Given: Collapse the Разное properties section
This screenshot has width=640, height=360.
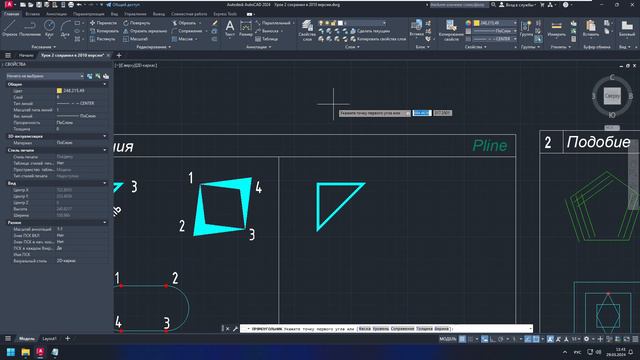Looking at the screenshot, I should (x=105, y=222).
